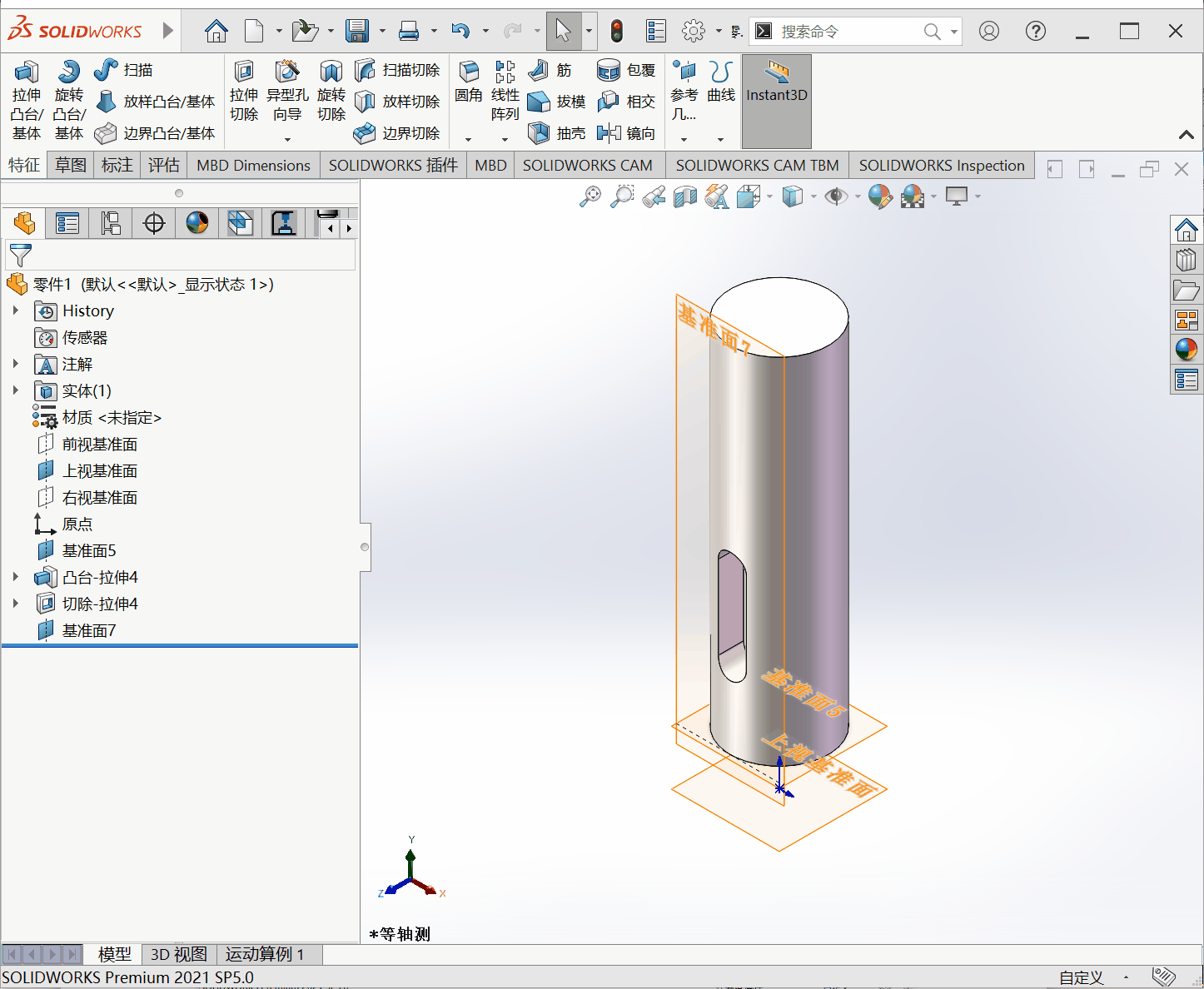The height and width of the screenshot is (989, 1204).
Task: Select the Boundary Boss (边界凸台/基体) tool
Action: point(155,133)
